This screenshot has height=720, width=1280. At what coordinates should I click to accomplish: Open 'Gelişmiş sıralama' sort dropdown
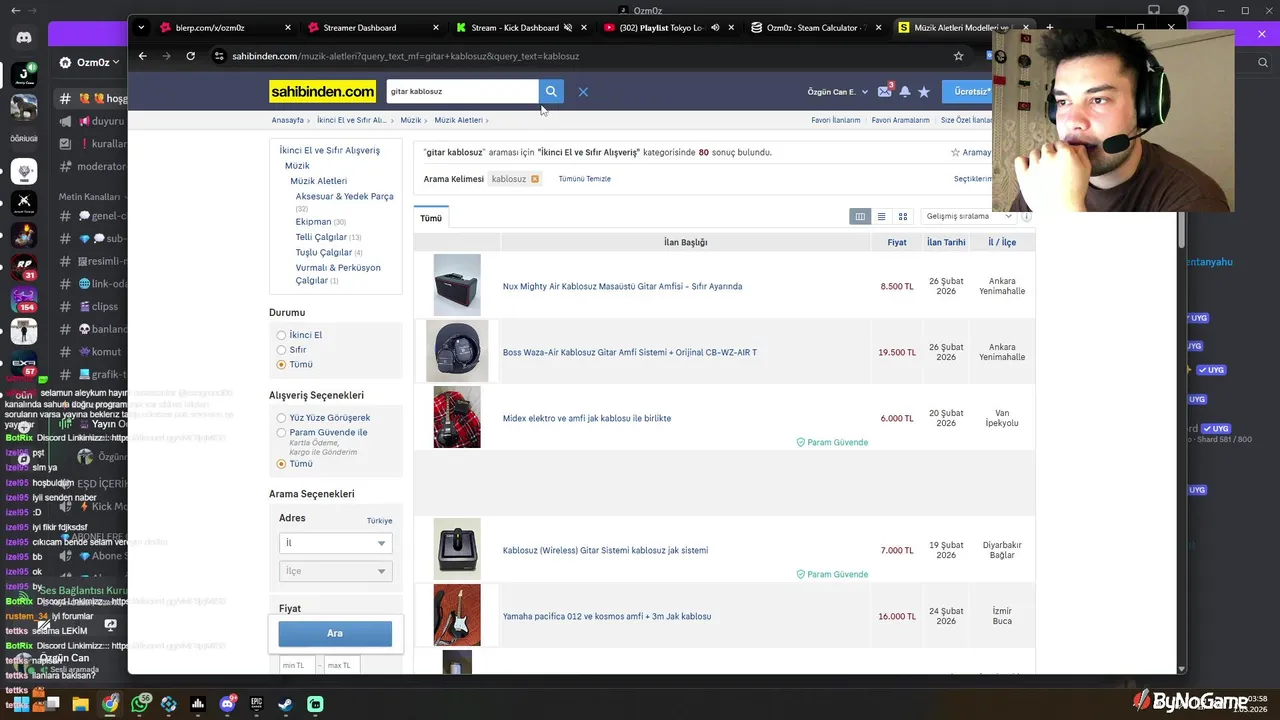(x=969, y=216)
